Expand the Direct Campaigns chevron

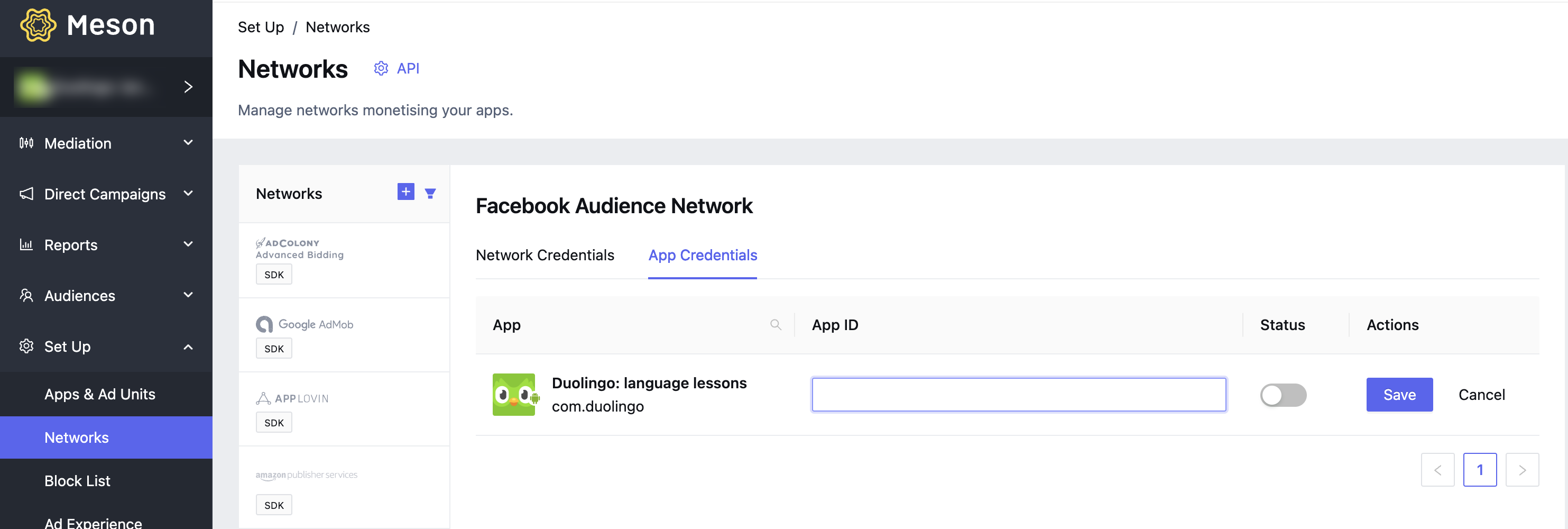[188, 194]
